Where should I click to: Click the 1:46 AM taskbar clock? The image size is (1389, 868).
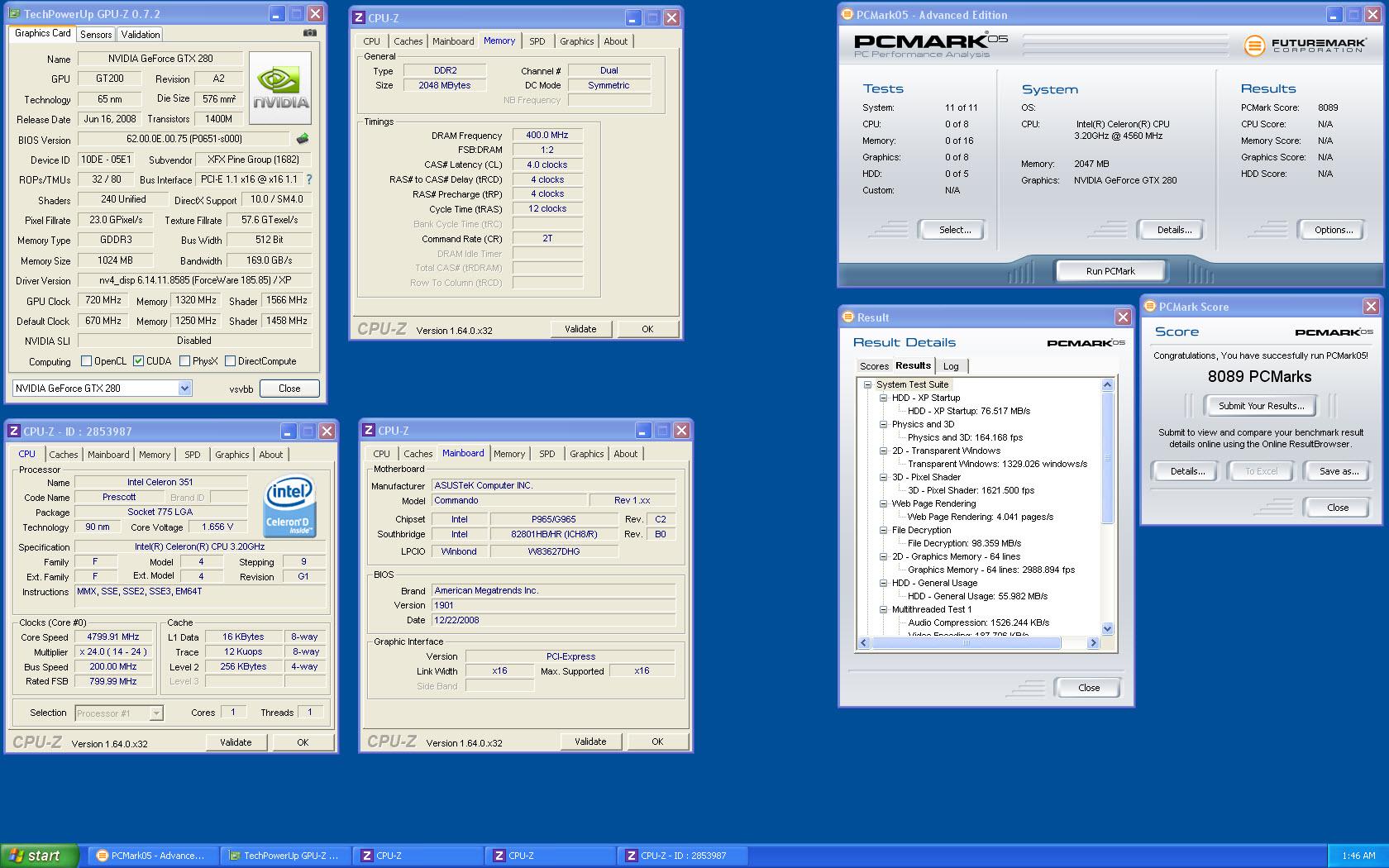coord(1358,856)
